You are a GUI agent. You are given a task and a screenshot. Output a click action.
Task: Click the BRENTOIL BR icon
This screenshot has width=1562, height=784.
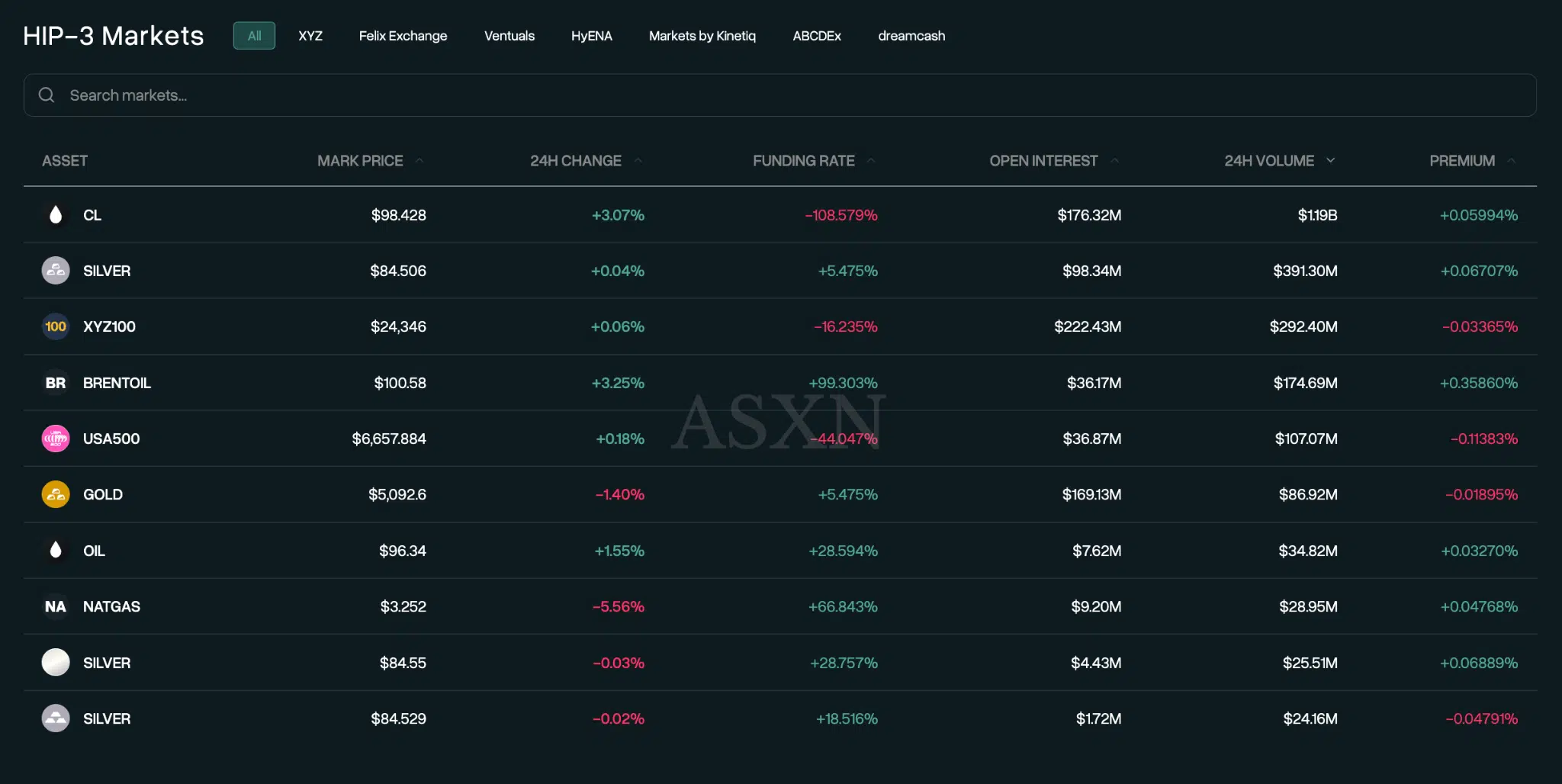pyautogui.click(x=55, y=383)
